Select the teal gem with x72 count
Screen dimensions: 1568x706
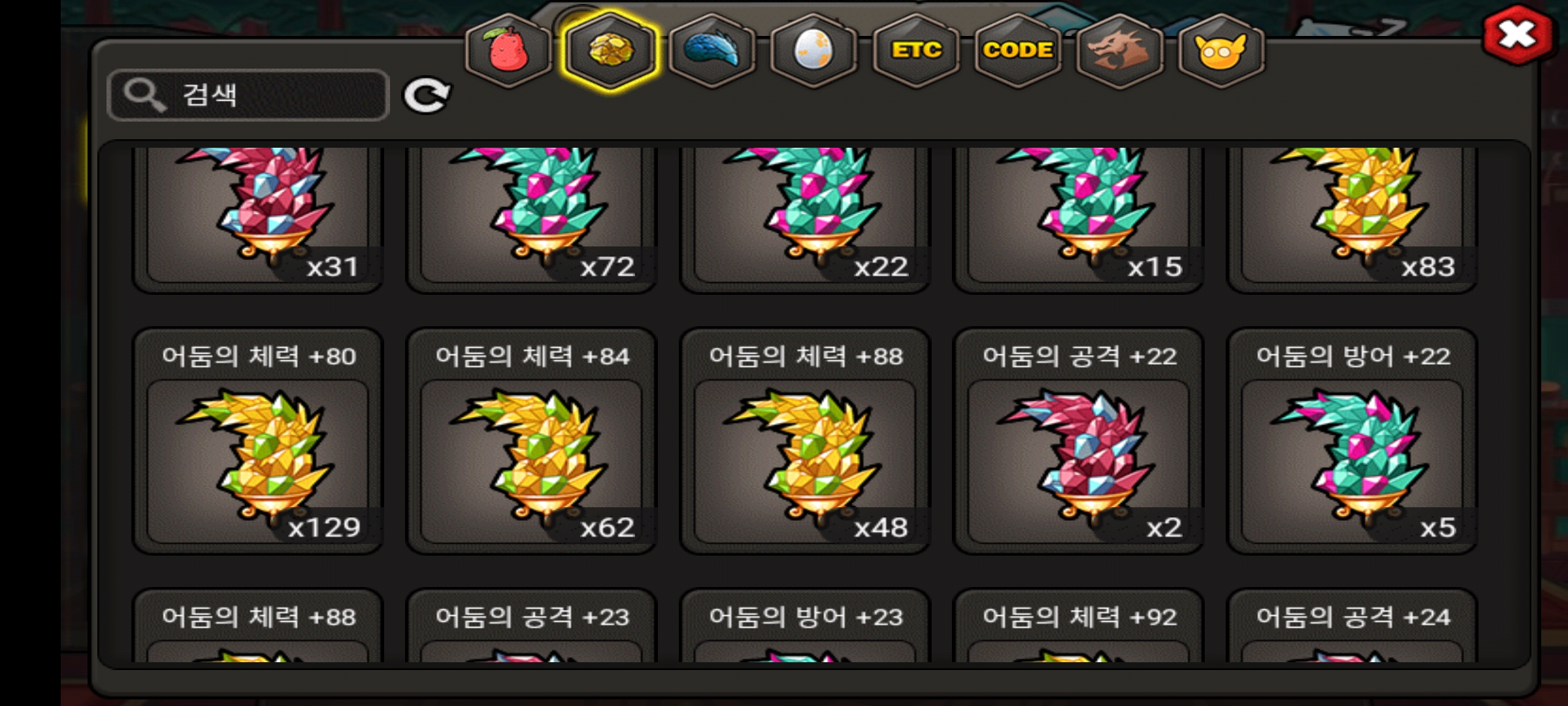click(x=531, y=219)
